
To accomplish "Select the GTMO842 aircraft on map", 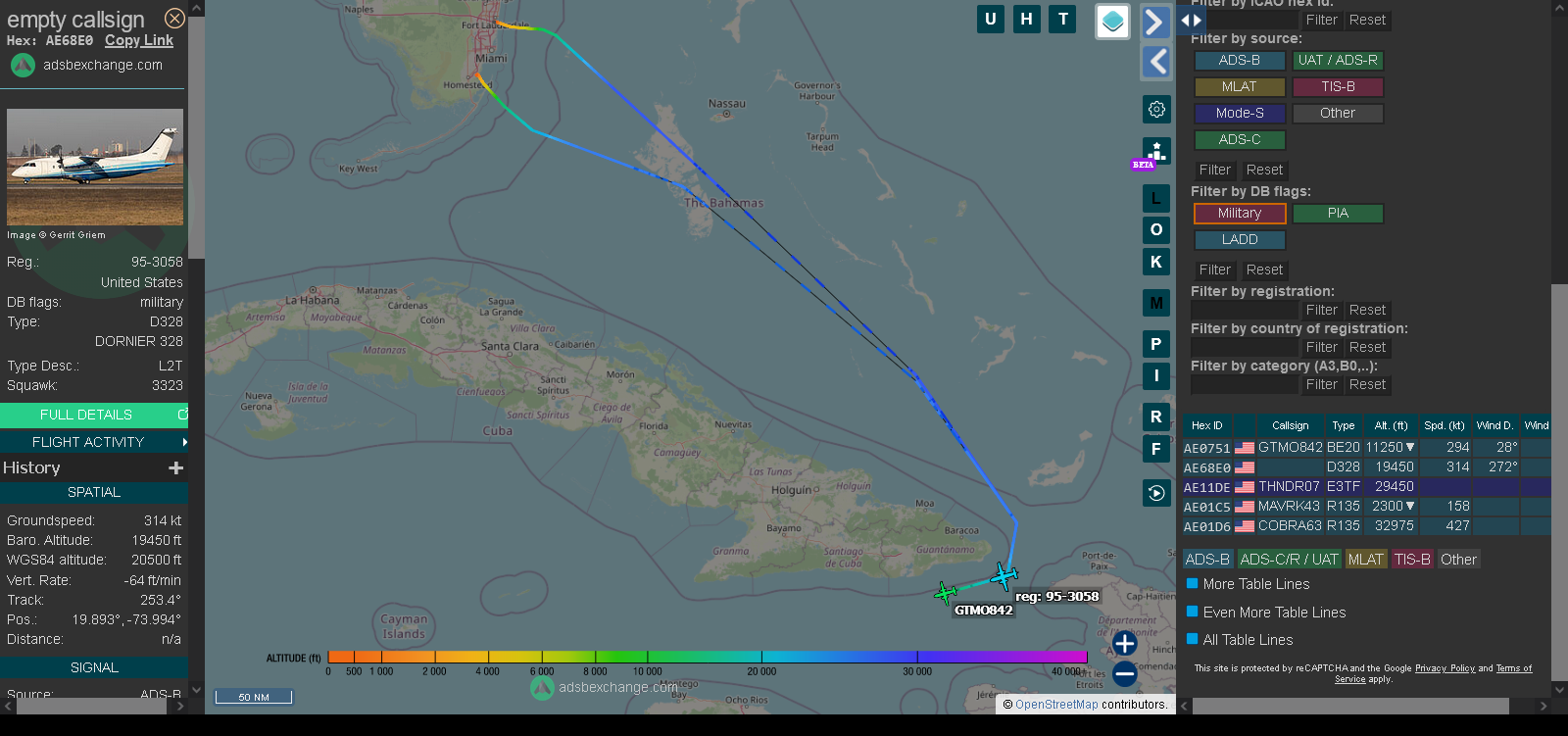I will tap(945, 592).
